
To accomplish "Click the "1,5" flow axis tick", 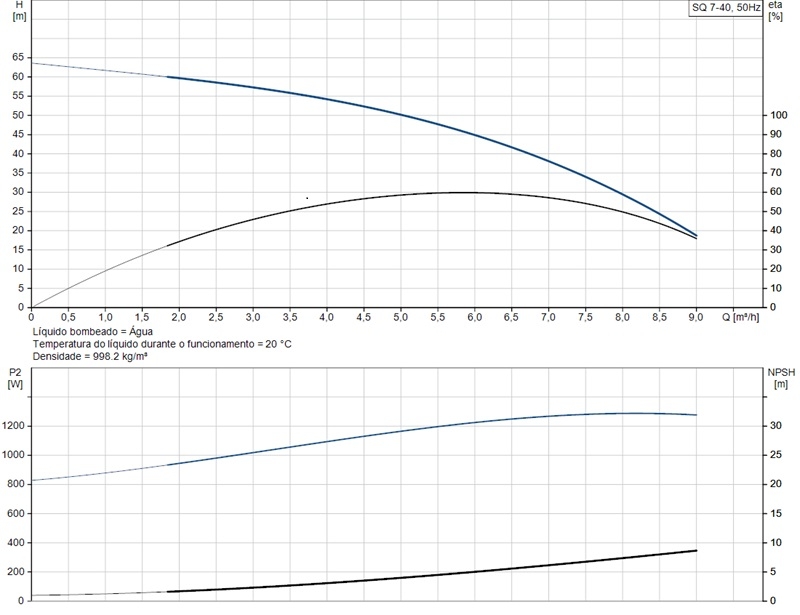I will tap(142, 317).
